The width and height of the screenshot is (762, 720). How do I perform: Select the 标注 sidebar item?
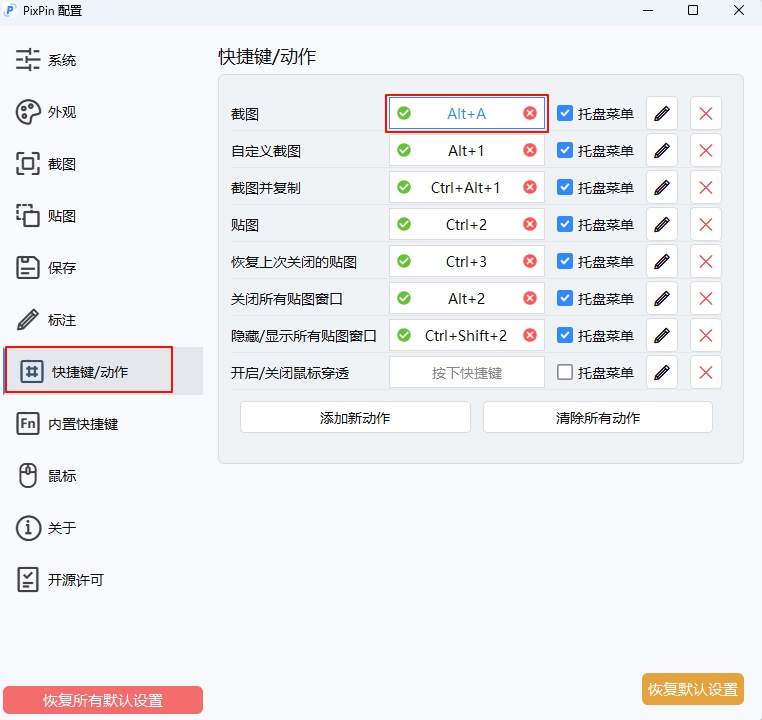point(60,320)
